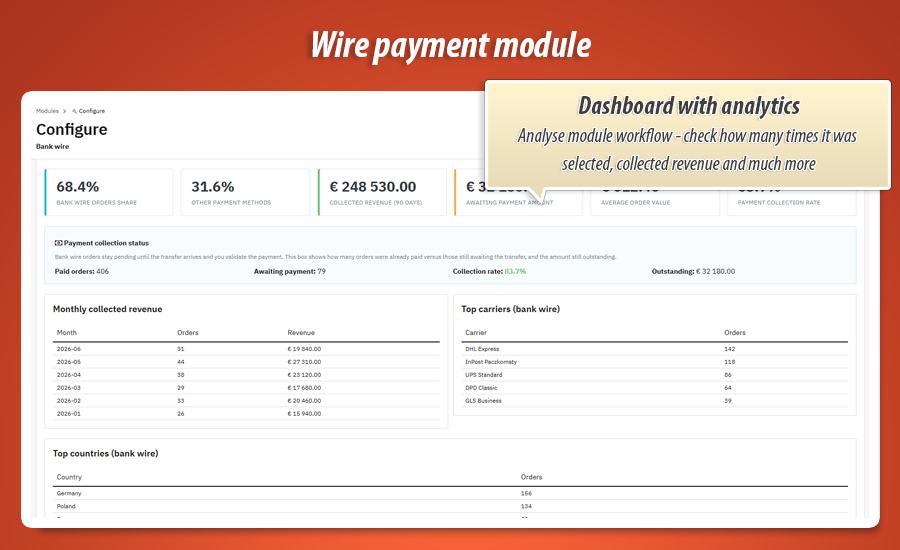Click the 142 orders value for DHL Express
The height and width of the screenshot is (550, 900).
pos(730,349)
